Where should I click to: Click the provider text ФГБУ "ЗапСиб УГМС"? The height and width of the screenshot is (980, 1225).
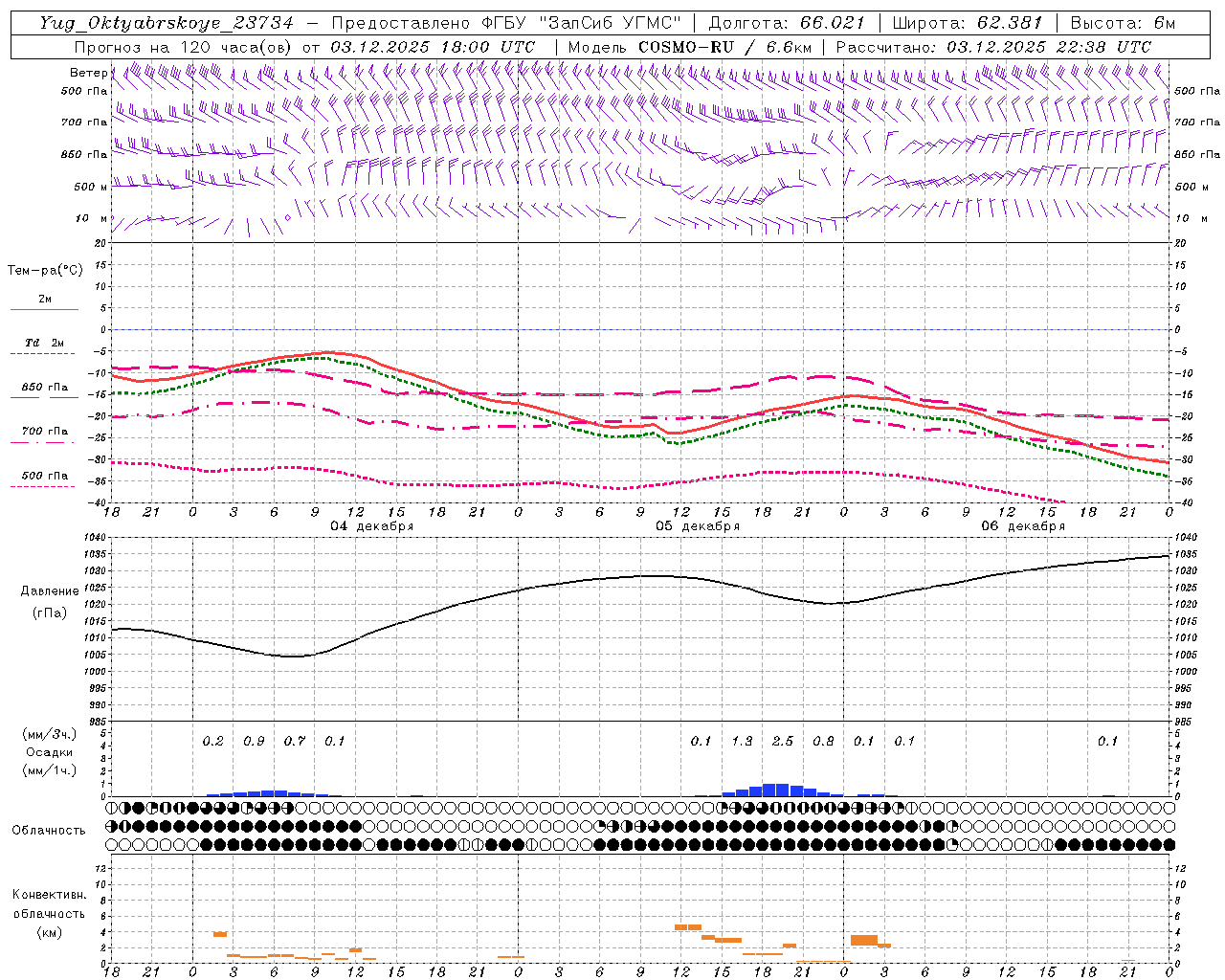tap(584, 23)
